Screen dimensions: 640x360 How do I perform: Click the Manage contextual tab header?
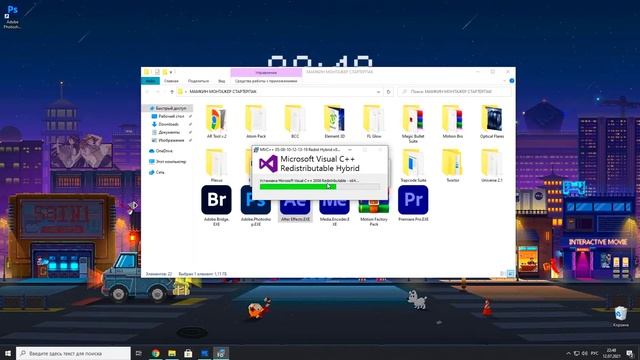pos(266,73)
